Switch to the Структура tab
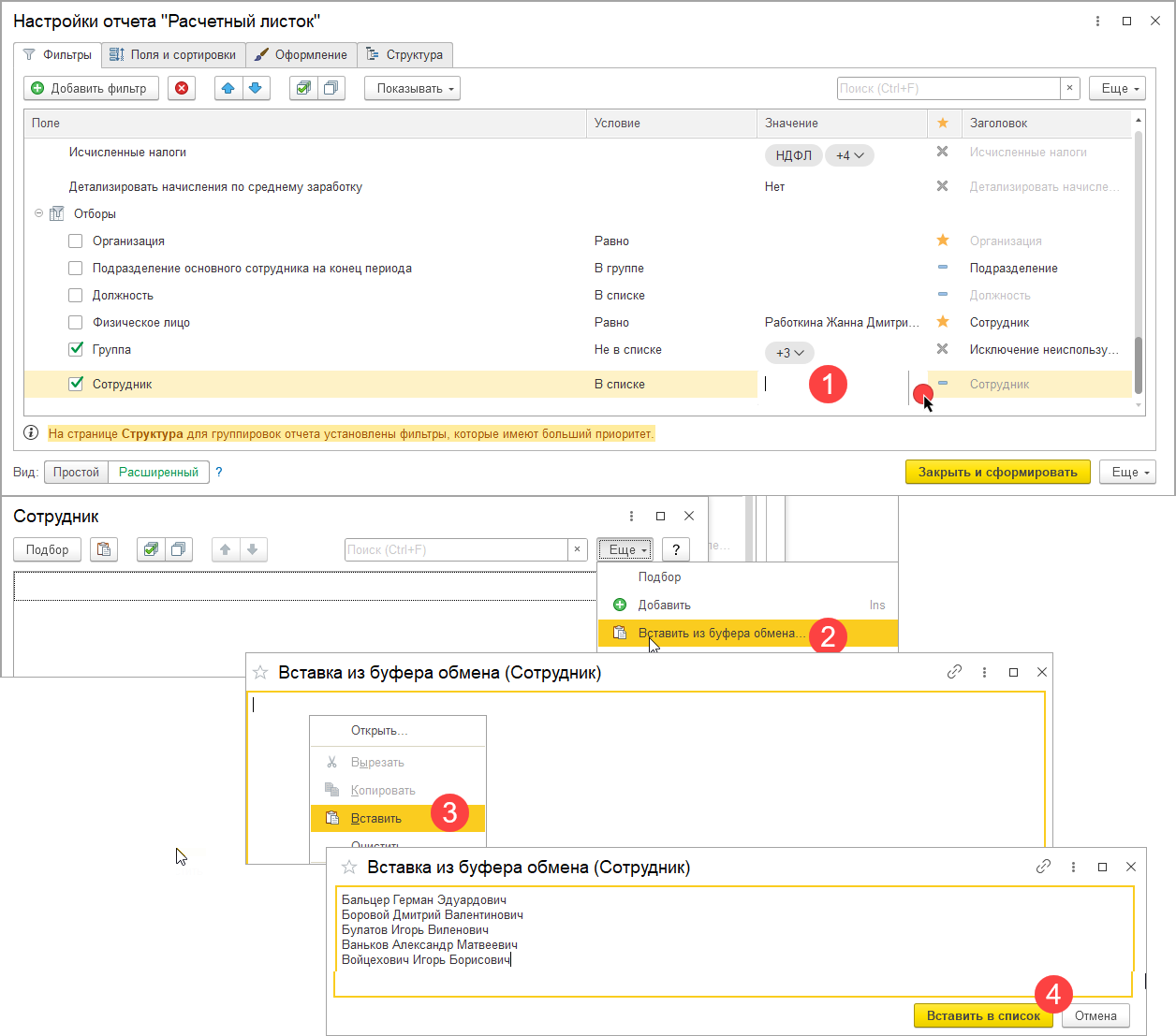 coord(404,54)
